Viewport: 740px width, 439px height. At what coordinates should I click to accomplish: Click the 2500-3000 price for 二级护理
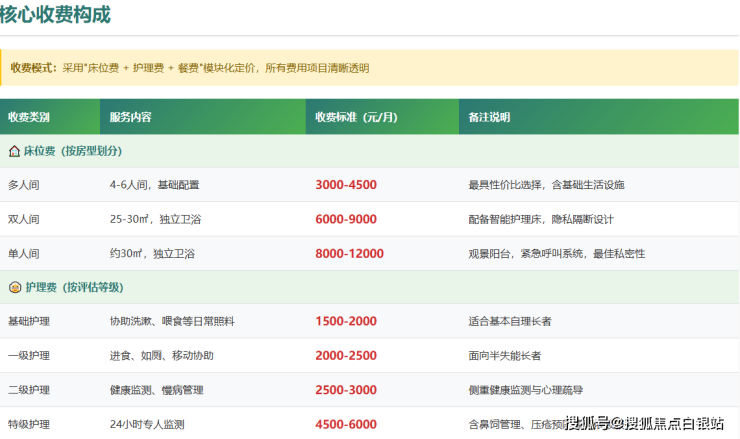[x=345, y=390]
